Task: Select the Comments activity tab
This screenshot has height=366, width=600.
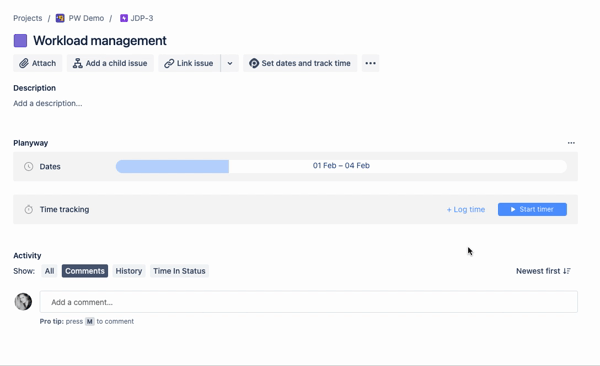Action: (x=85, y=271)
